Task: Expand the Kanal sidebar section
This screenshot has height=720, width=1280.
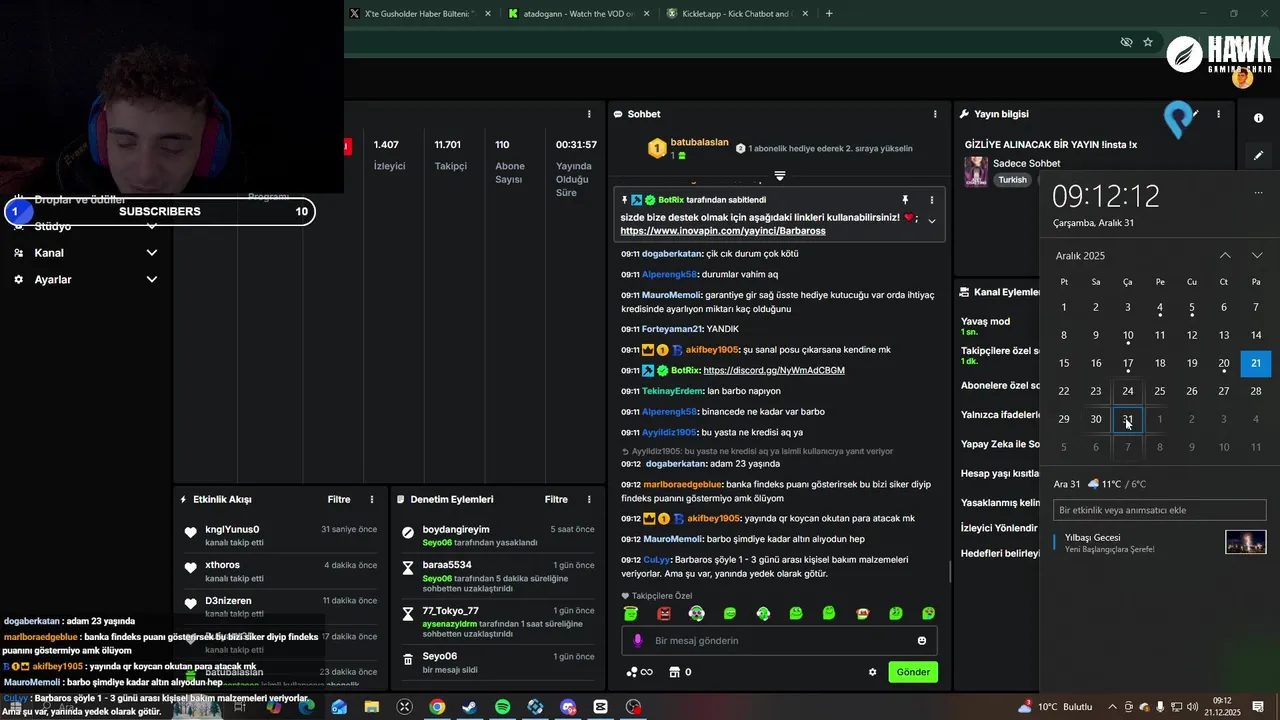Action: point(85,253)
